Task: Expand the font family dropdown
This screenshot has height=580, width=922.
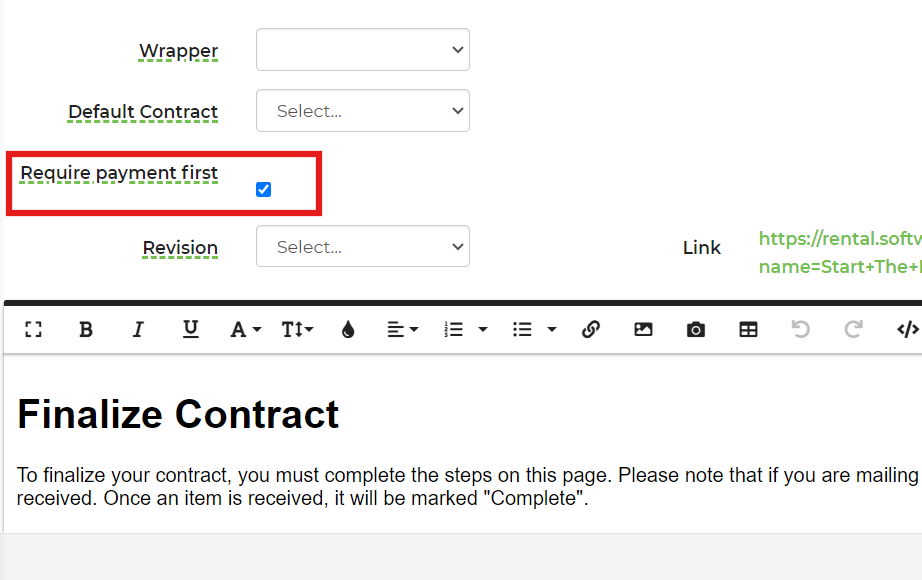Action: coord(245,330)
